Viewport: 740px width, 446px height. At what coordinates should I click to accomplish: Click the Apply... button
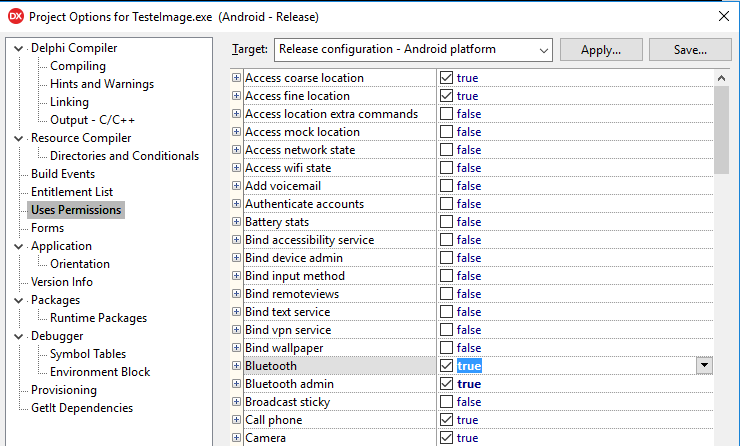click(x=601, y=50)
